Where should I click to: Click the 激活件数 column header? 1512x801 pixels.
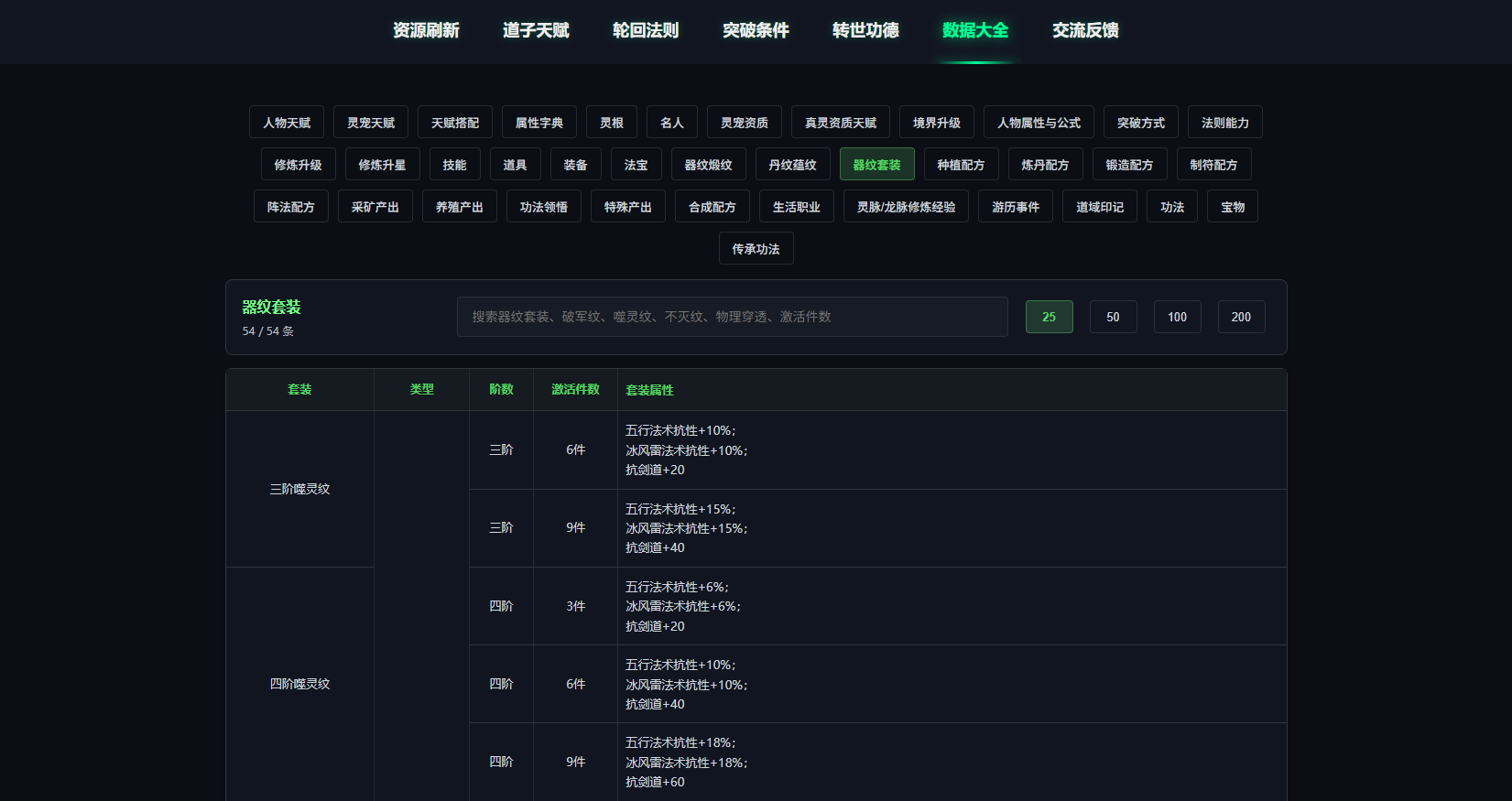575,390
